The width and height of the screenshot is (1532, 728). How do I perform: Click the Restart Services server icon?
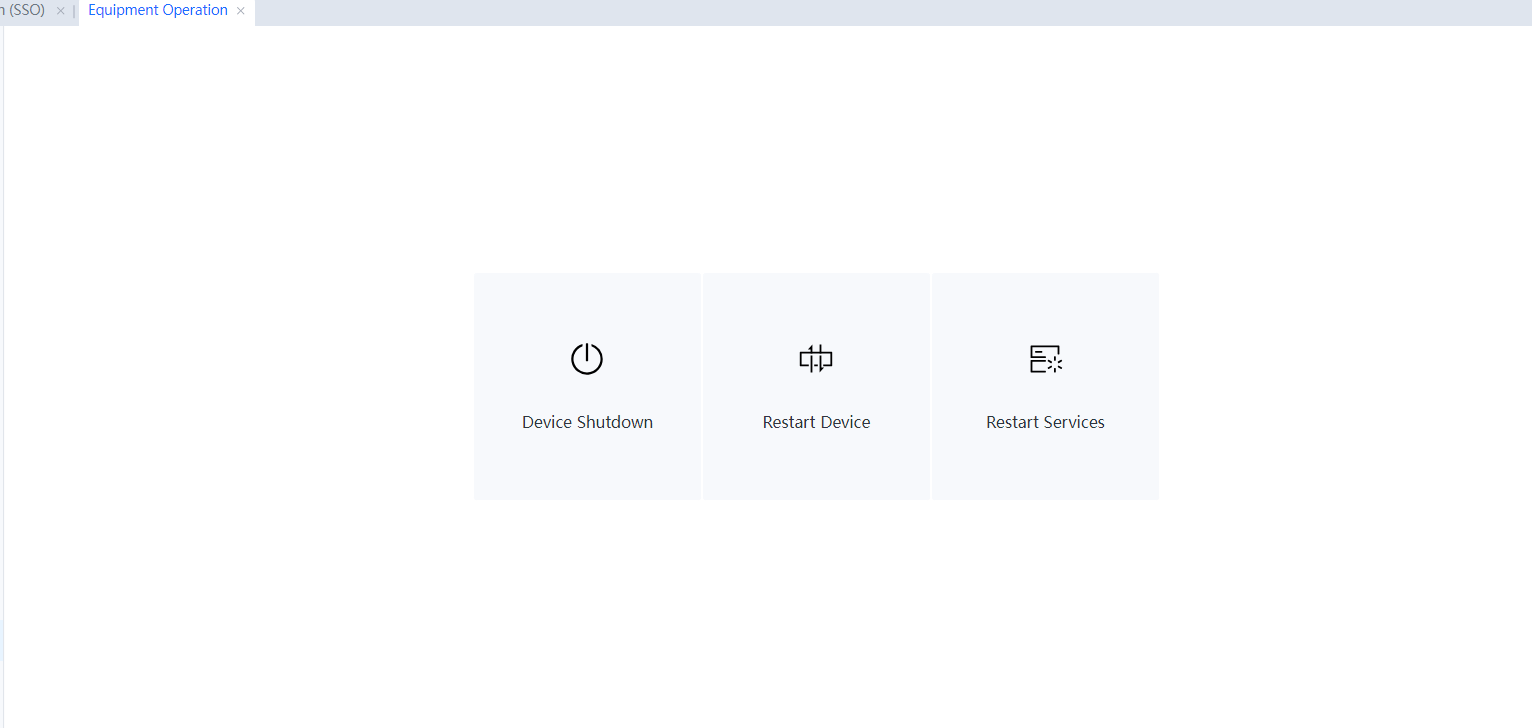pos(1045,359)
